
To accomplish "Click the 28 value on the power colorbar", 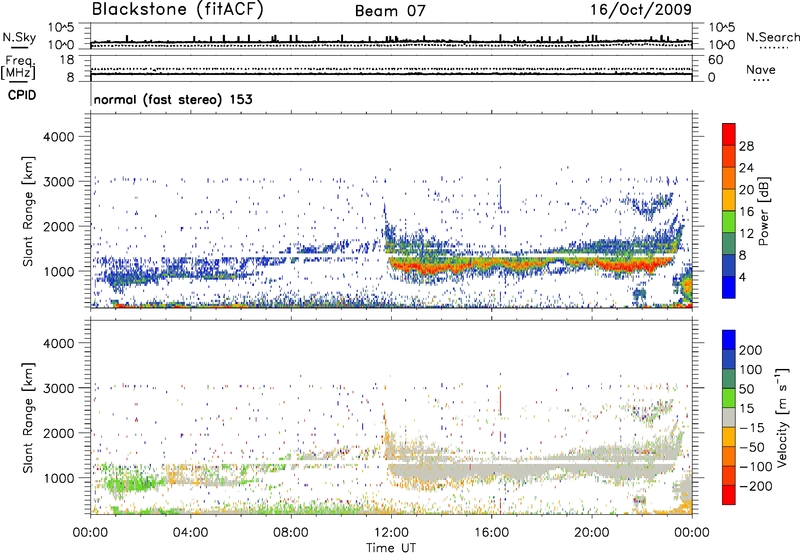I will (746, 146).
